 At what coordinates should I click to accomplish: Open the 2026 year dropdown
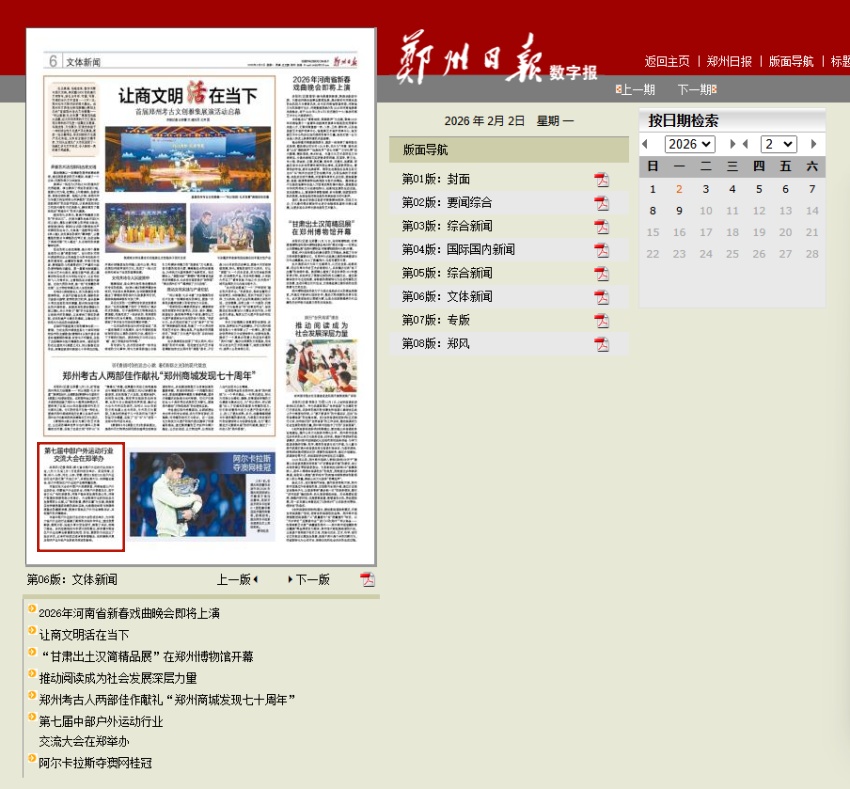(x=689, y=145)
